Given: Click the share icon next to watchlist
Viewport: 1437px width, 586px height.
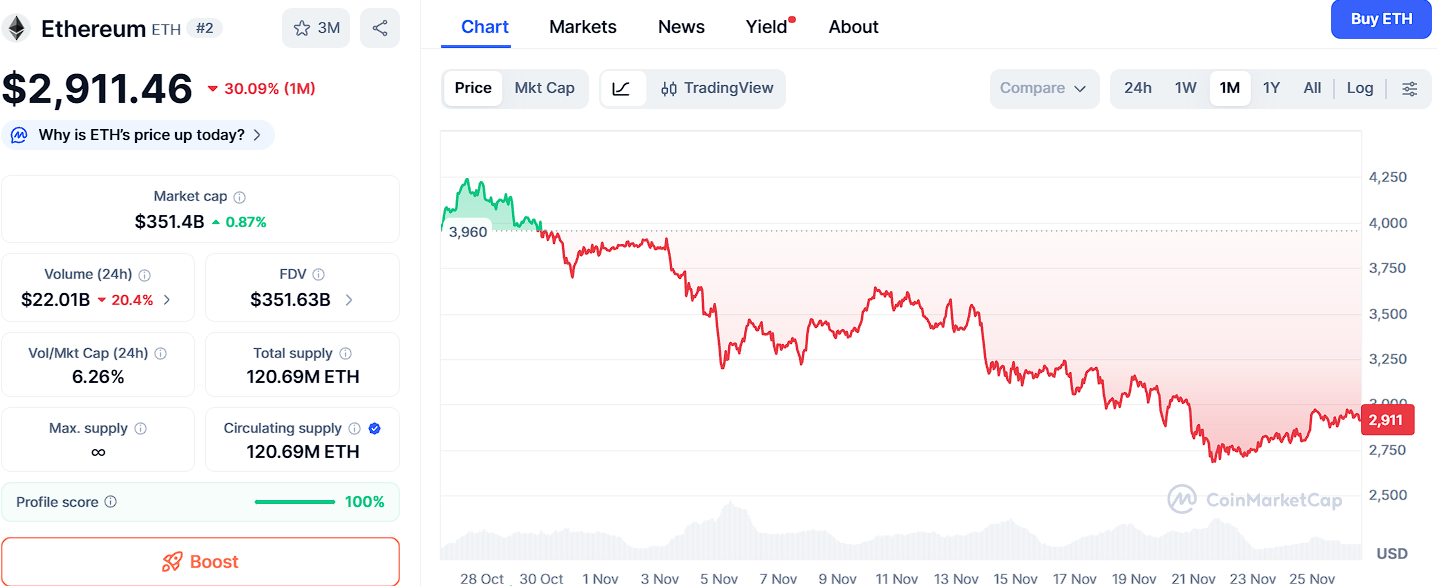Looking at the screenshot, I should point(380,28).
